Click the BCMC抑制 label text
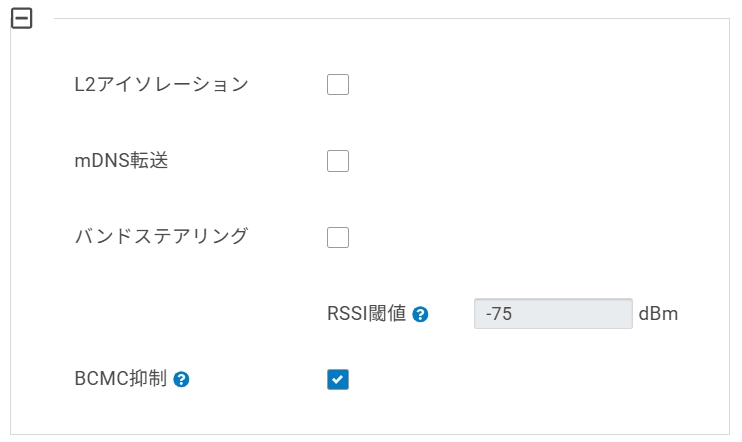This screenshot has height=442, width=742. tap(120, 379)
